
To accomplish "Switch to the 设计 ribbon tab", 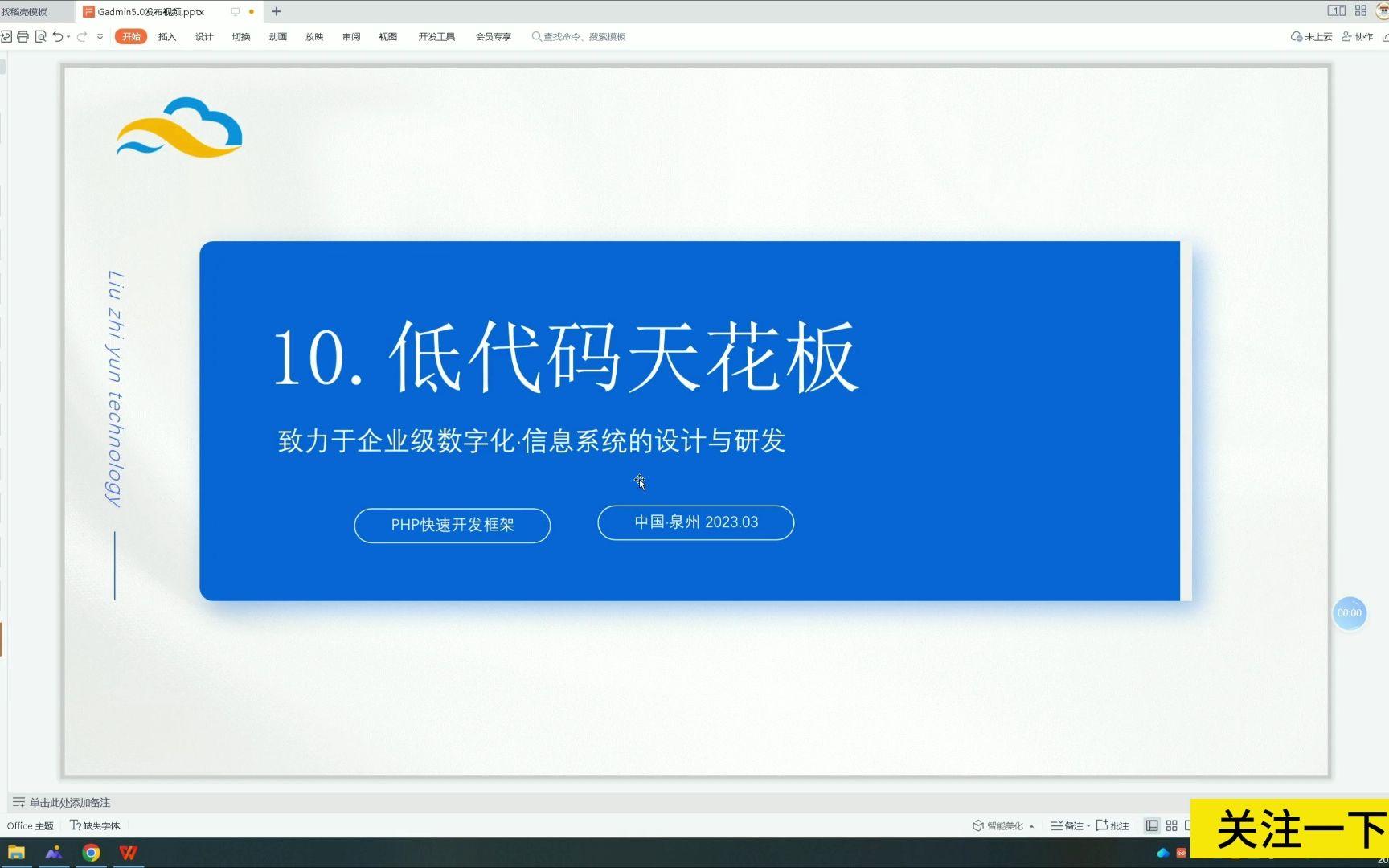I will point(204,36).
